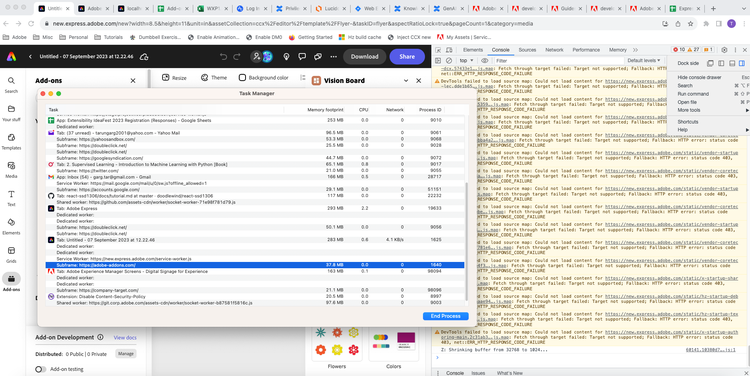Viewport: 750px width, 376px height.
Task: Select Extension: Disable Content-Security-Policy row
Action: [255, 297]
